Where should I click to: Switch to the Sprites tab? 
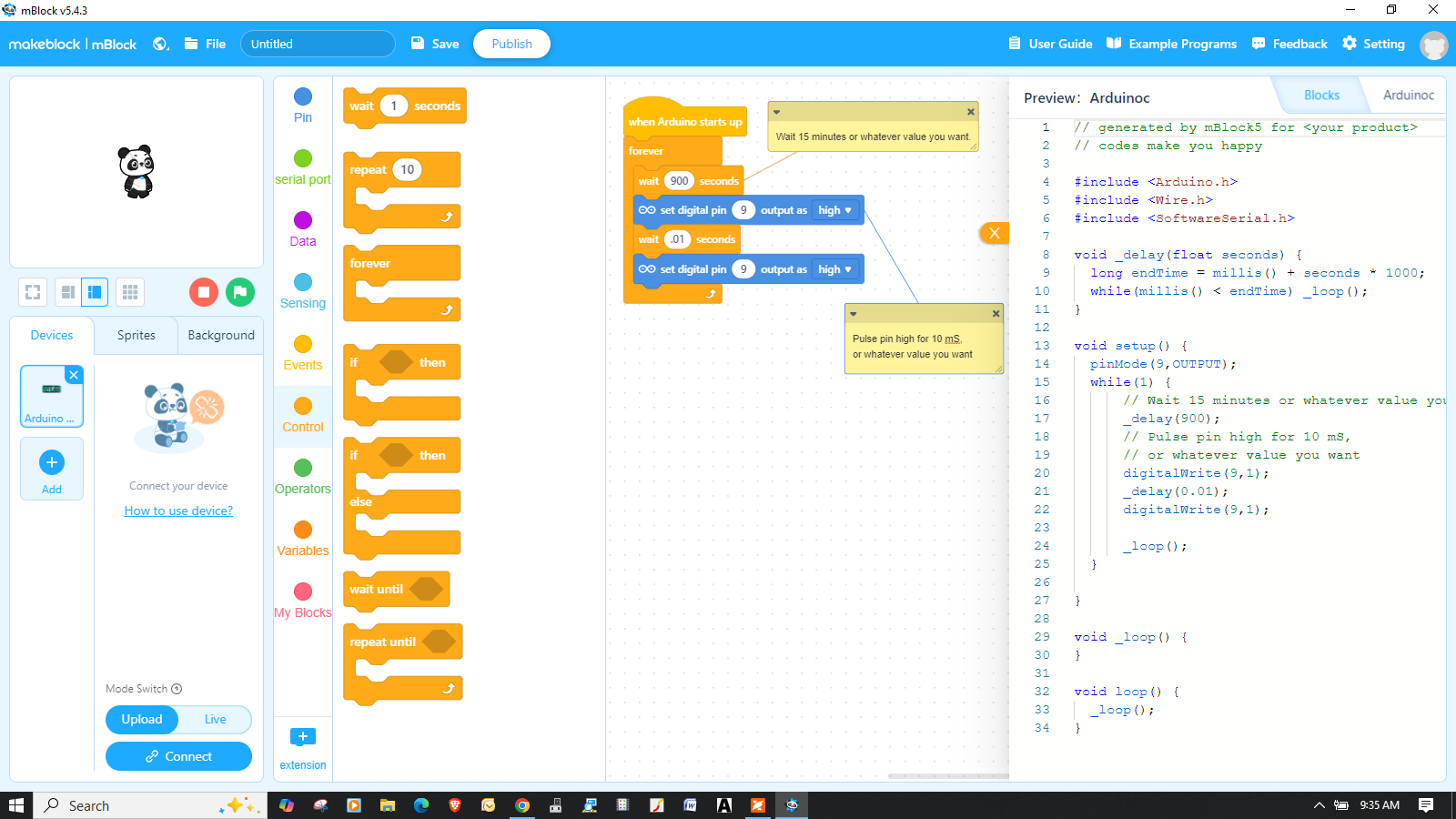pyautogui.click(x=136, y=335)
